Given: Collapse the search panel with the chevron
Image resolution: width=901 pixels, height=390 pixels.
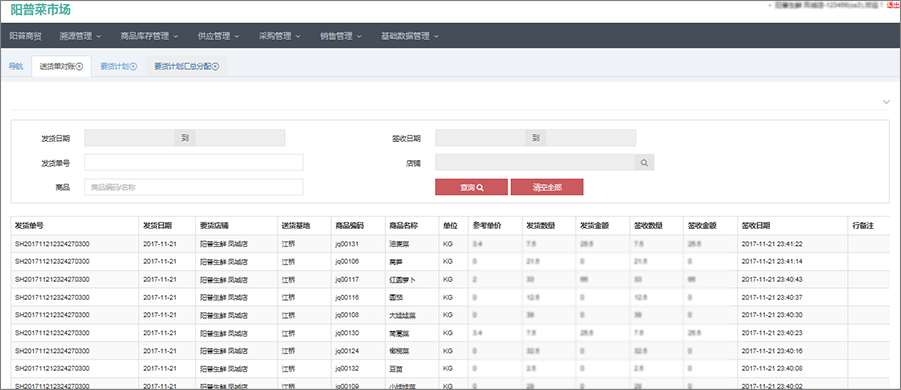Looking at the screenshot, I should click(885, 102).
